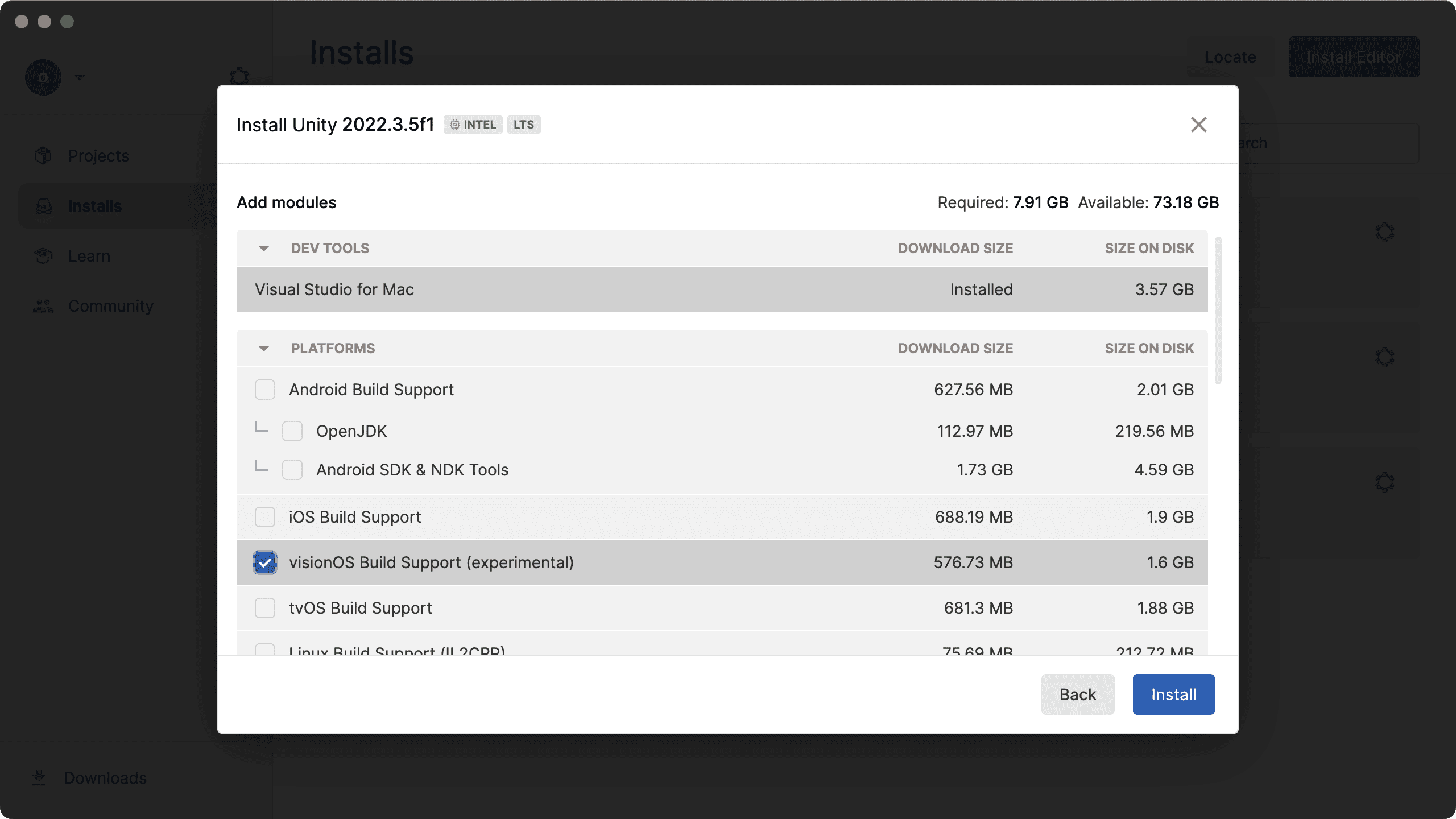Image resolution: width=1456 pixels, height=819 pixels.
Task: Click the OpenJDK label
Action: point(351,431)
